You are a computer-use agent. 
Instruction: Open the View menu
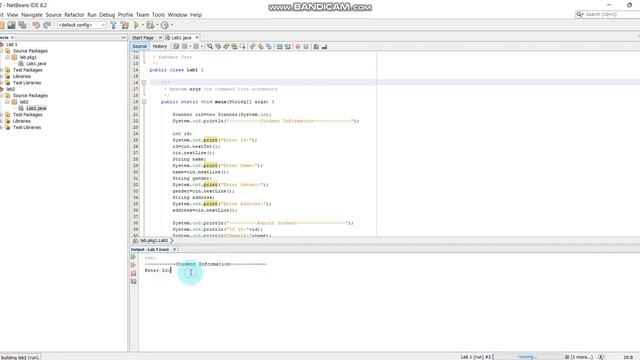(x=12, y=15)
